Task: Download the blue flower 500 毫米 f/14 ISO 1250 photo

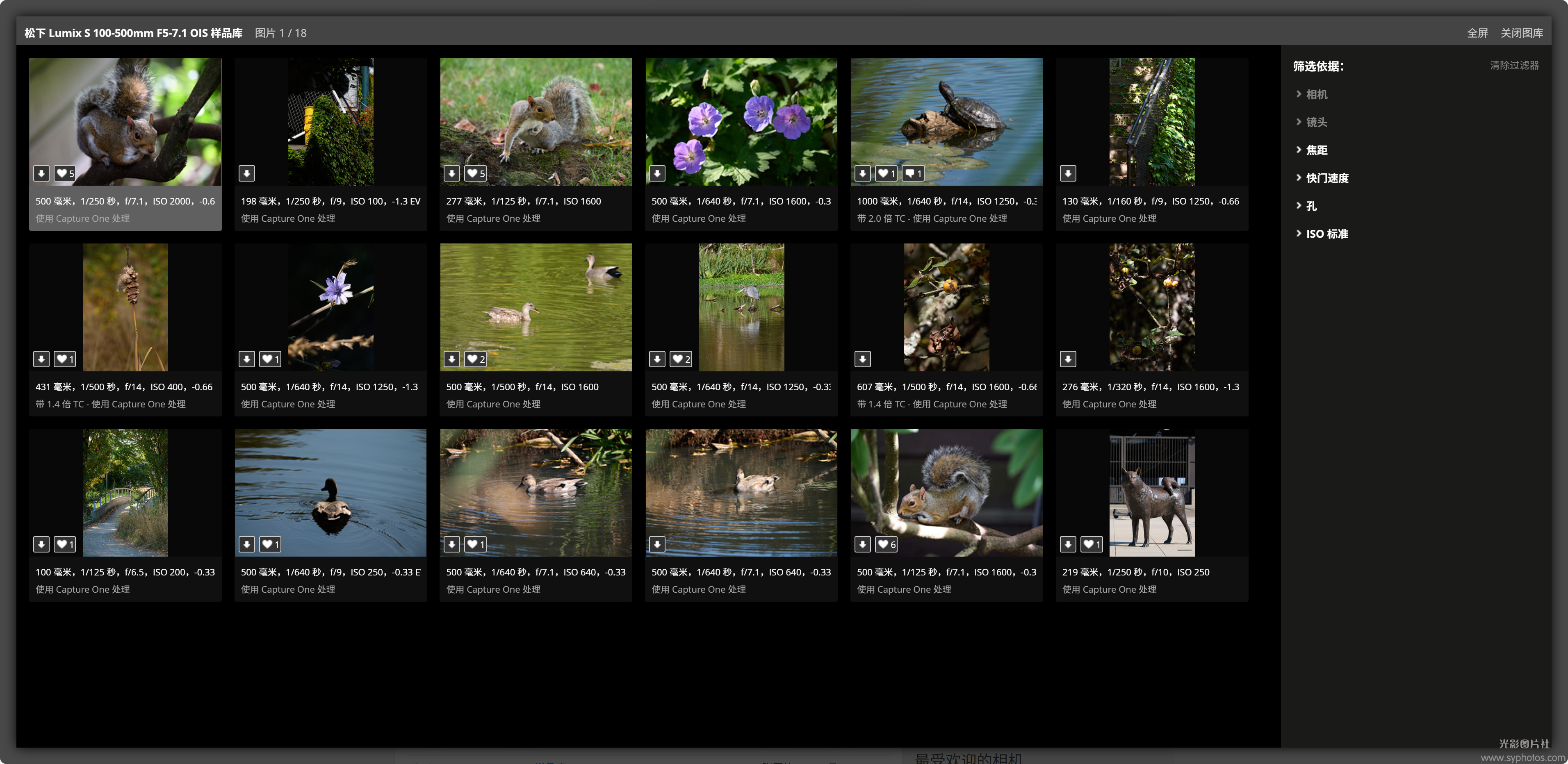Action: 246,359
